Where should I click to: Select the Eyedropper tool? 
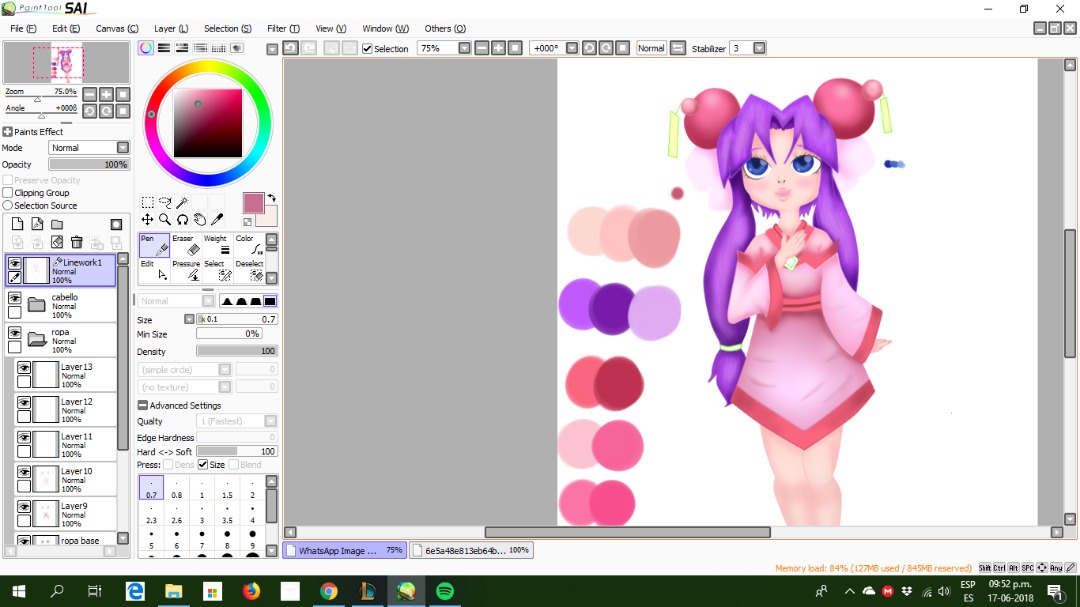click(x=217, y=219)
